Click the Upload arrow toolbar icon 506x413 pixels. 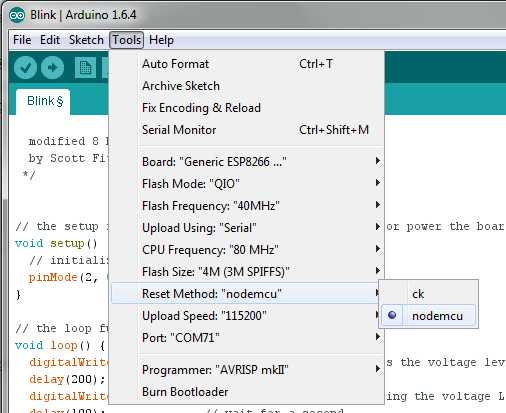(52, 68)
